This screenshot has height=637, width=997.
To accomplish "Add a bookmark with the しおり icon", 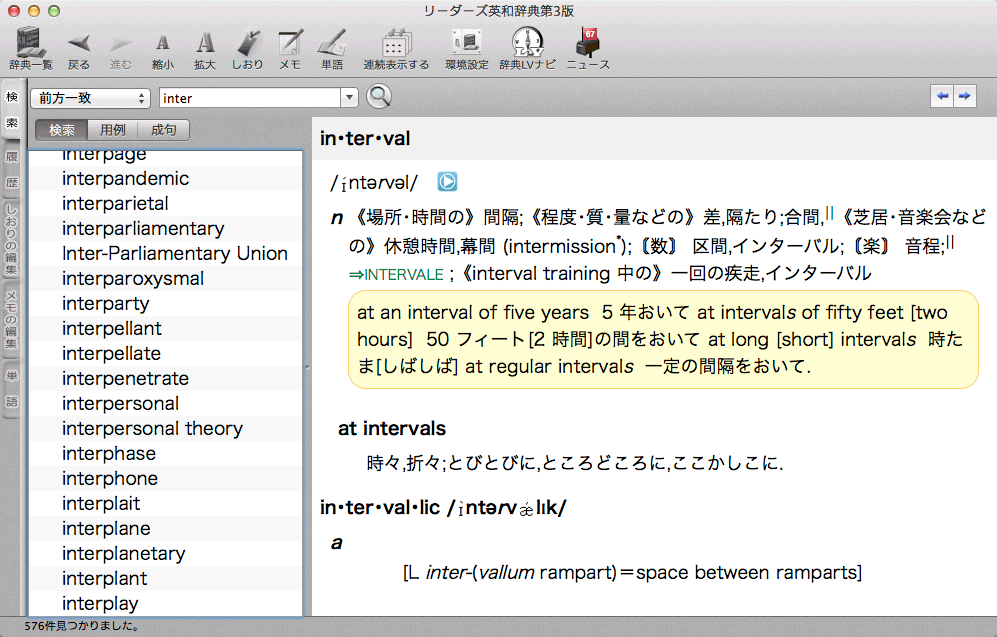I will point(247,45).
